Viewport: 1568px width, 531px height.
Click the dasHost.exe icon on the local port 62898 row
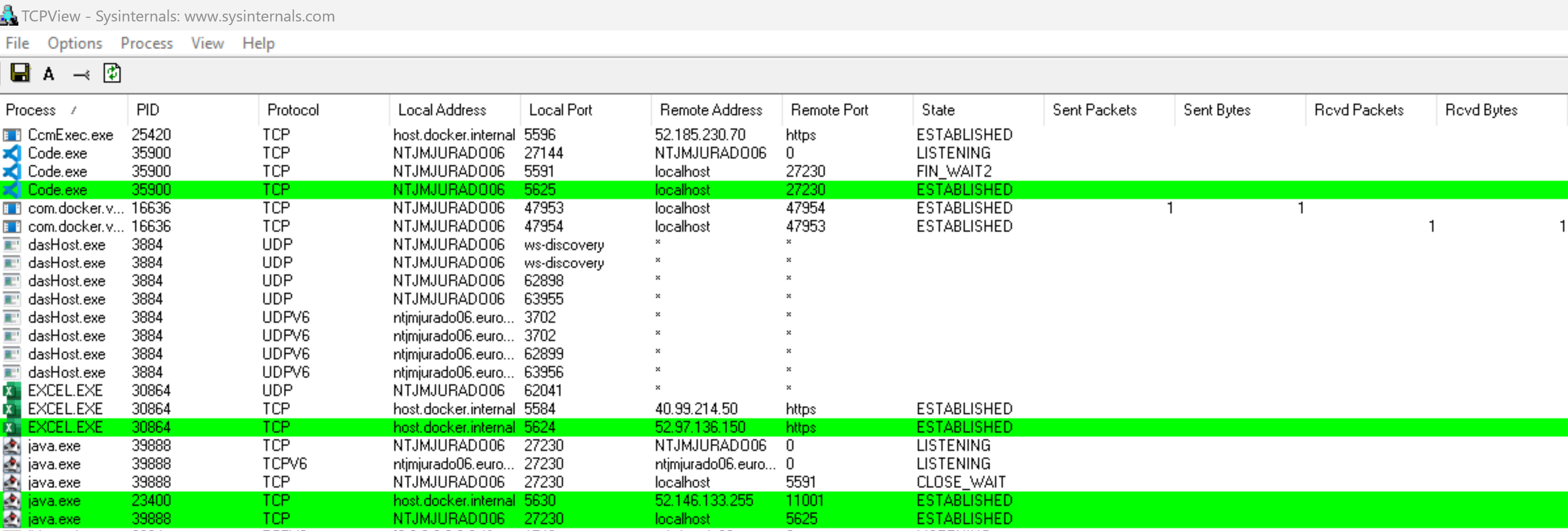[12, 281]
